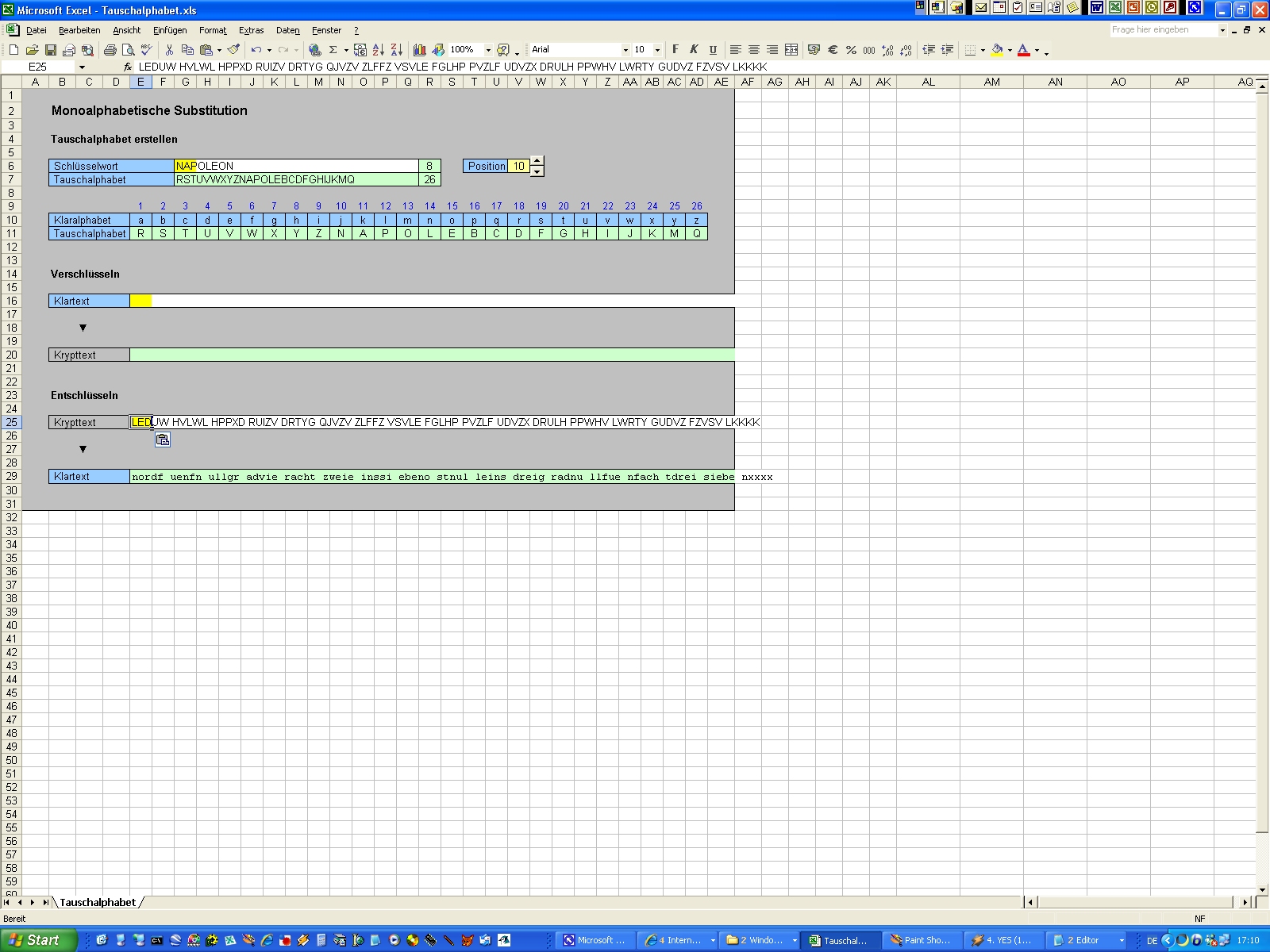Open the Extras menu
The height and width of the screenshot is (952, 1270).
point(251,30)
